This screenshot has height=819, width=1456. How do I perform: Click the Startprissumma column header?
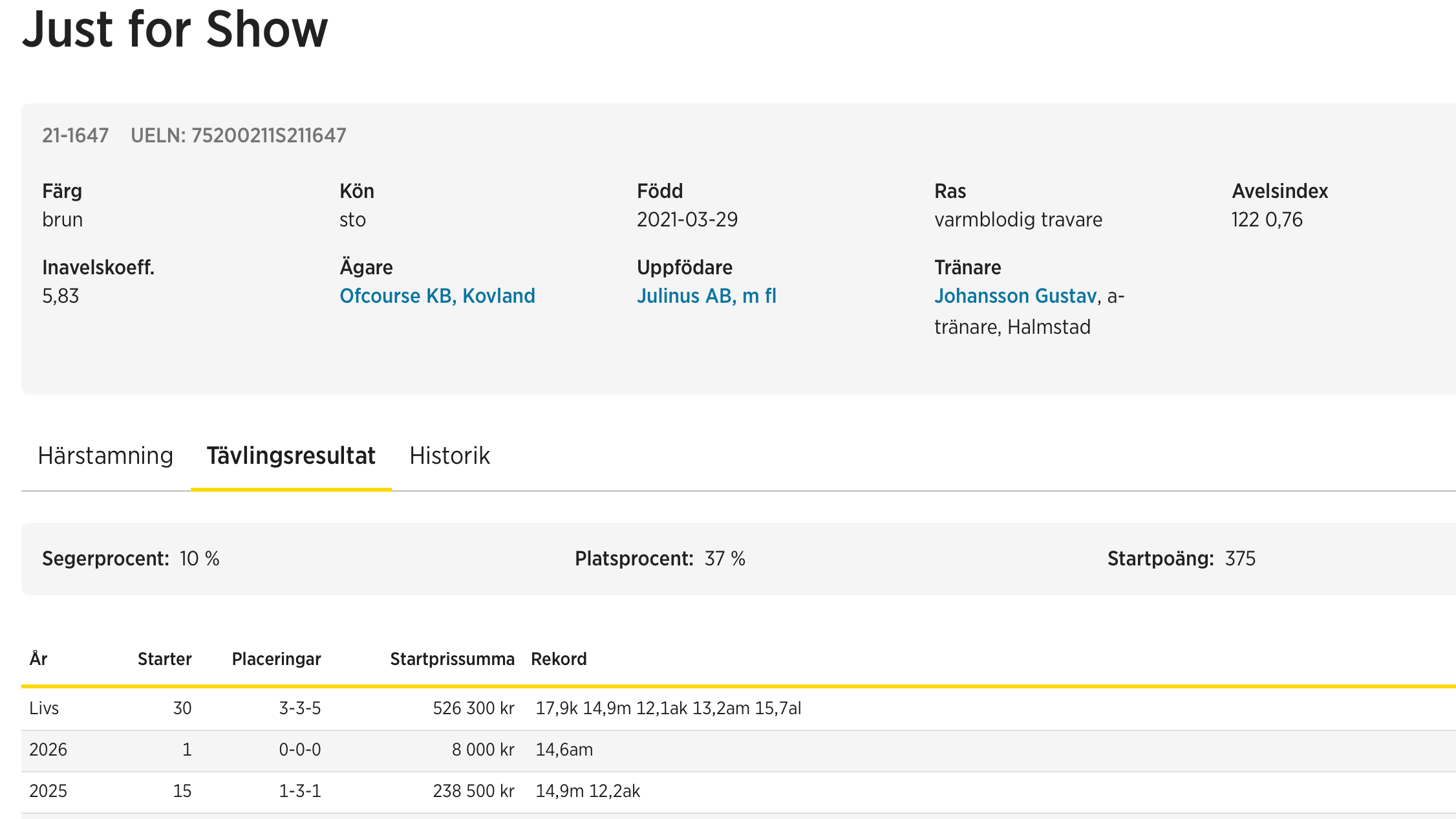tap(452, 659)
